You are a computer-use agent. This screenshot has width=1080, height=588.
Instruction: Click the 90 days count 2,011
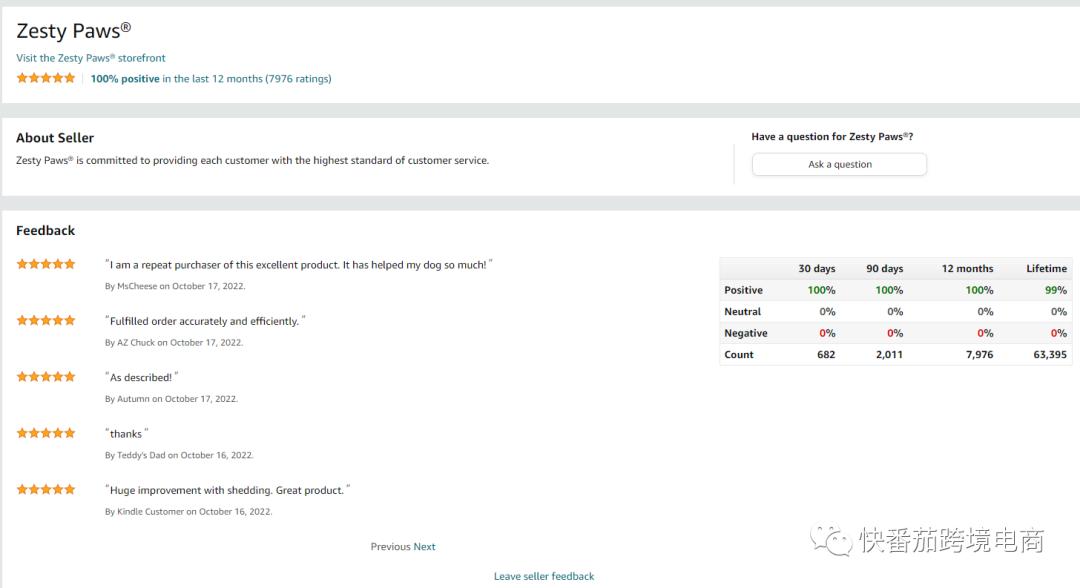[x=889, y=355]
